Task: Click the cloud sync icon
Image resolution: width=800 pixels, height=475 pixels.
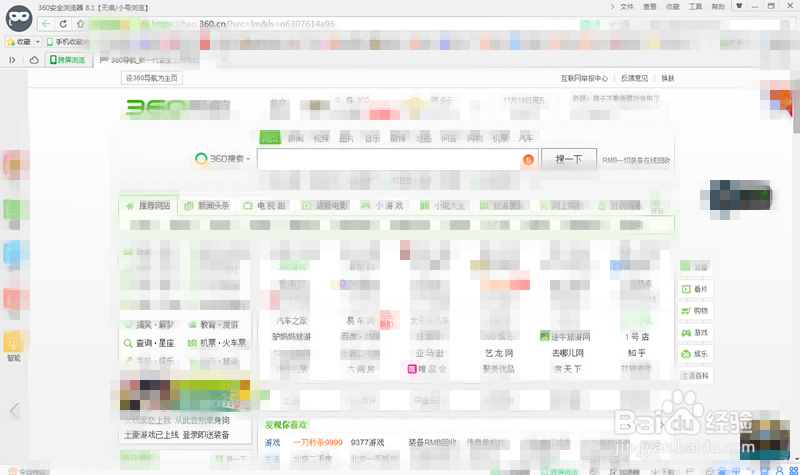Action: [x=34, y=60]
